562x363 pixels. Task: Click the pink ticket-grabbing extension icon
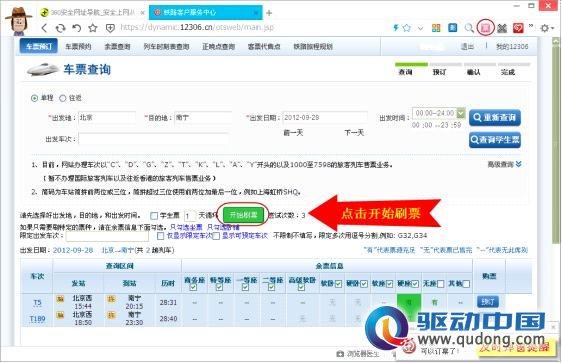point(486,28)
